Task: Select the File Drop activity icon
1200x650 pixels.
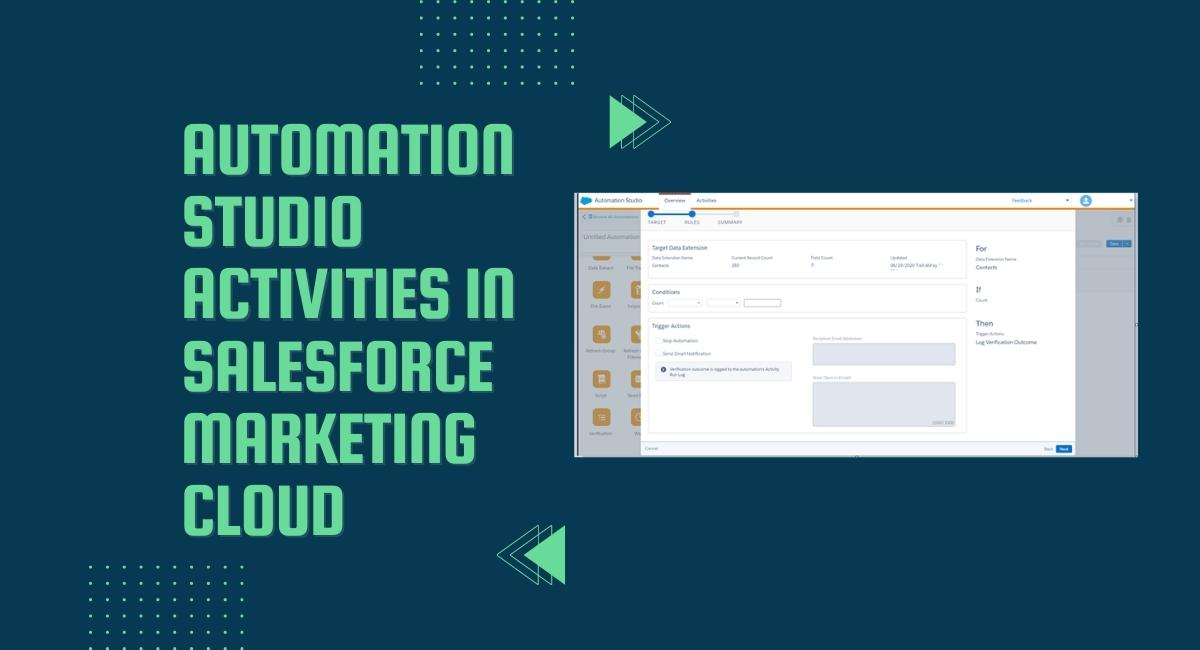Action: click(x=601, y=289)
